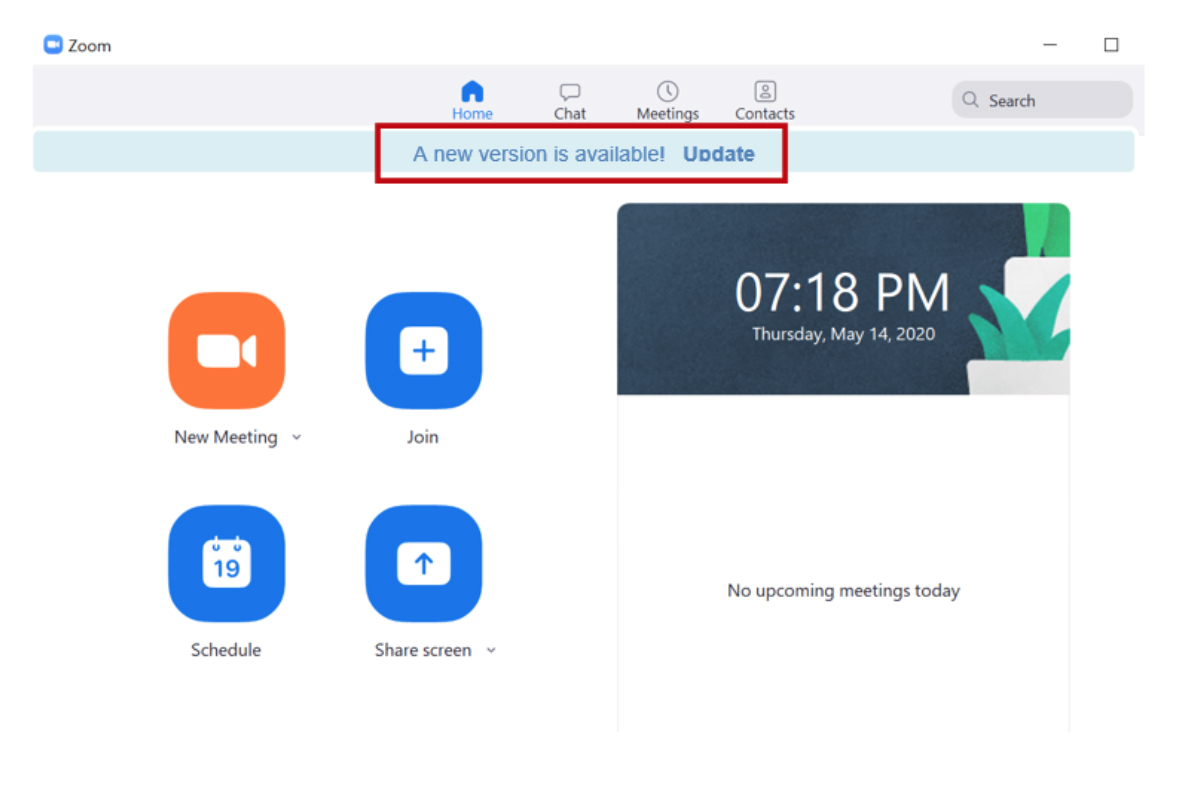Click the No upcoming meetings today text
The image size is (1180, 810).
point(843,590)
